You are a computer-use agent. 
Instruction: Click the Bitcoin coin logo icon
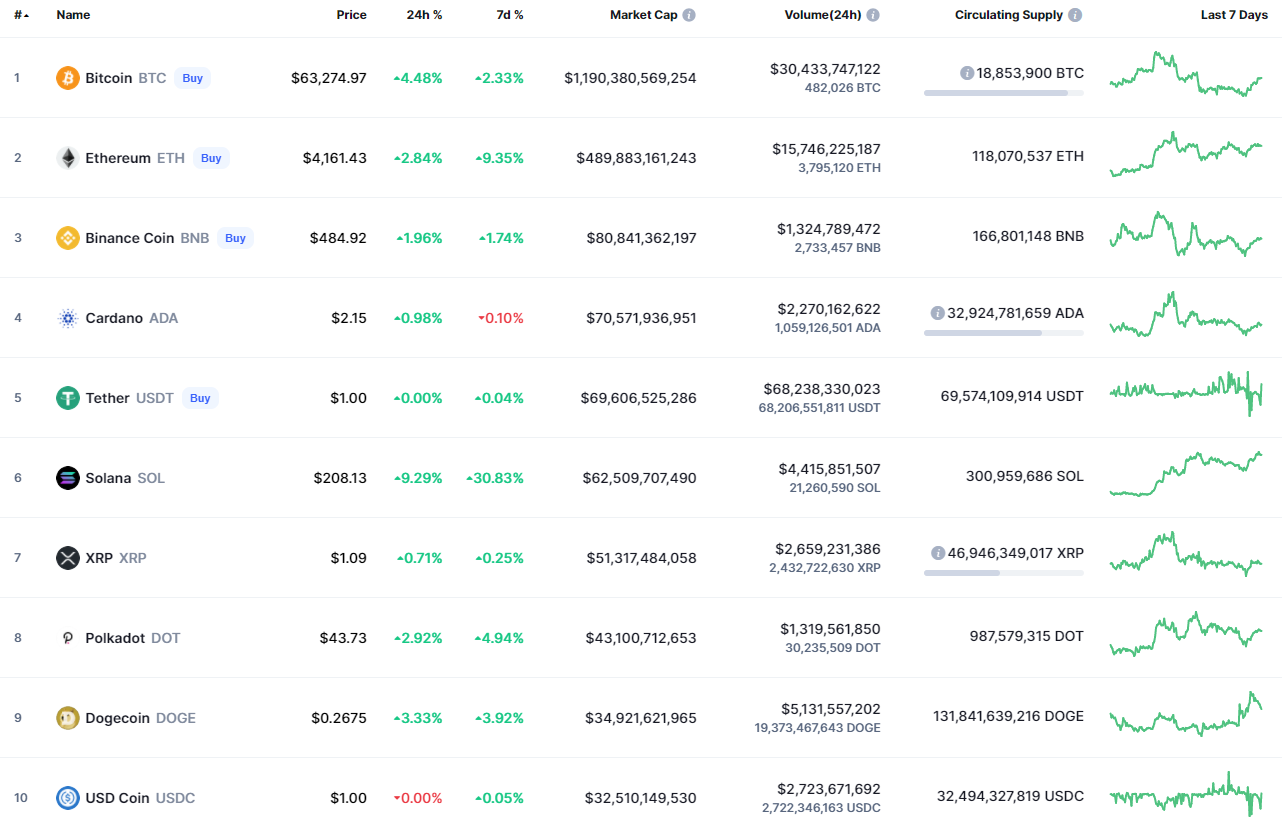68,78
